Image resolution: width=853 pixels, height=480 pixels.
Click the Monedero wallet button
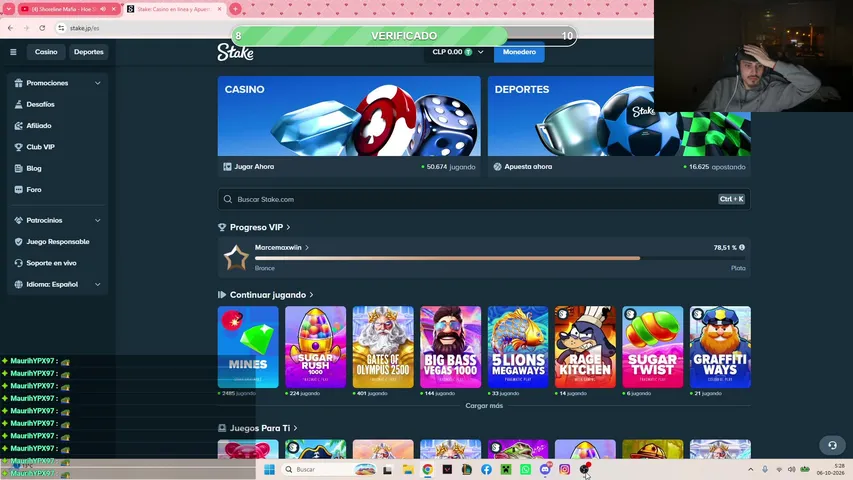[x=519, y=52]
